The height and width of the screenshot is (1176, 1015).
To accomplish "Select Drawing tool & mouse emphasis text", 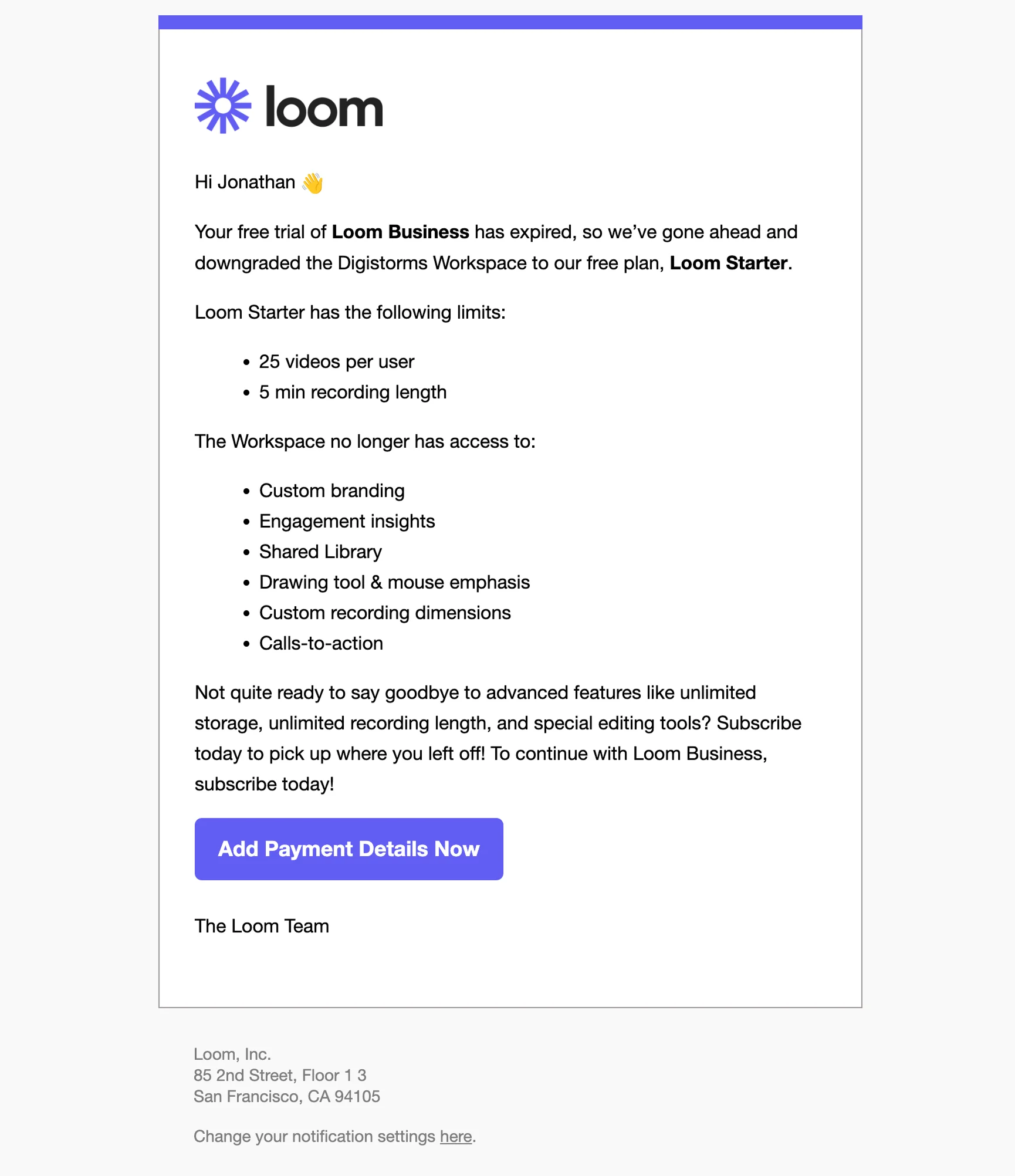I will (x=394, y=582).
